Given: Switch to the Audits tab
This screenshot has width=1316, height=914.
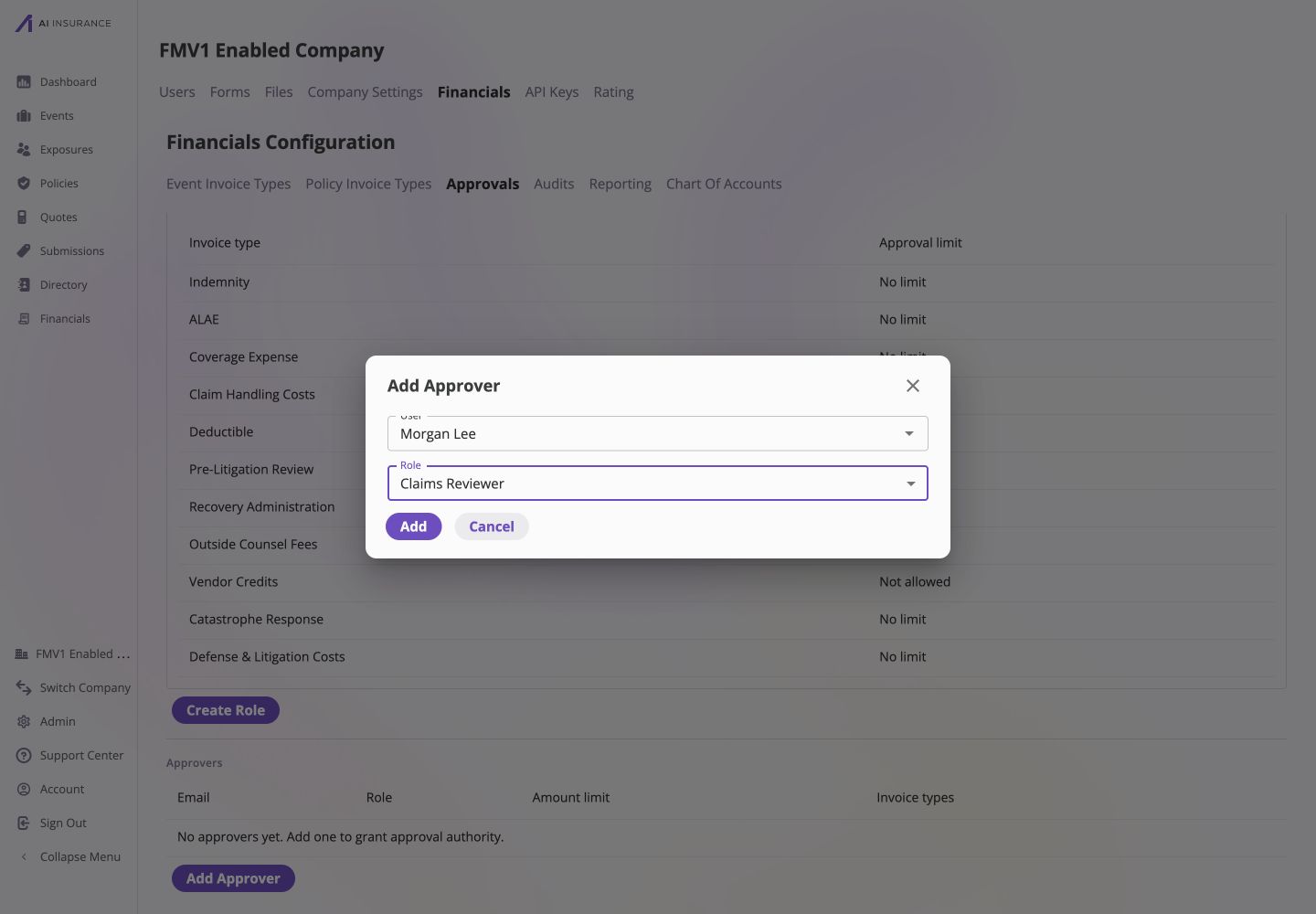Looking at the screenshot, I should [554, 184].
